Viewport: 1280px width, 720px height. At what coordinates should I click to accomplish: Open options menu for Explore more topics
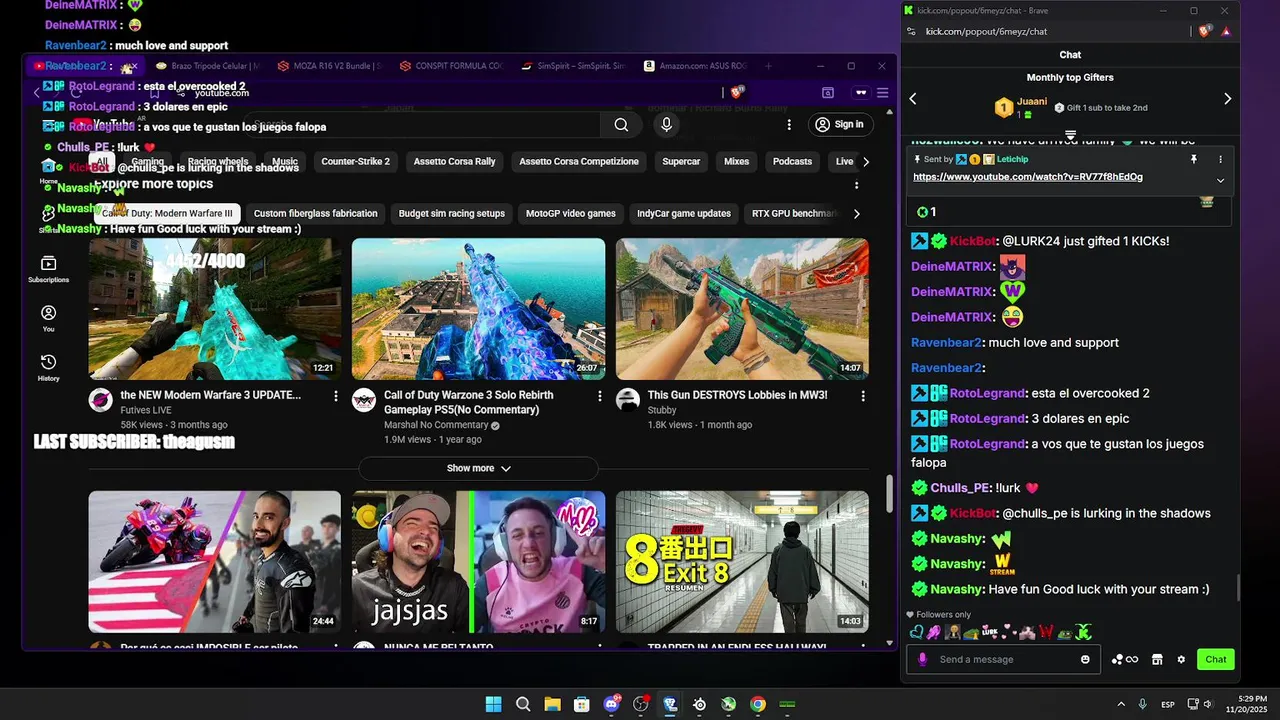pyautogui.click(x=856, y=185)
